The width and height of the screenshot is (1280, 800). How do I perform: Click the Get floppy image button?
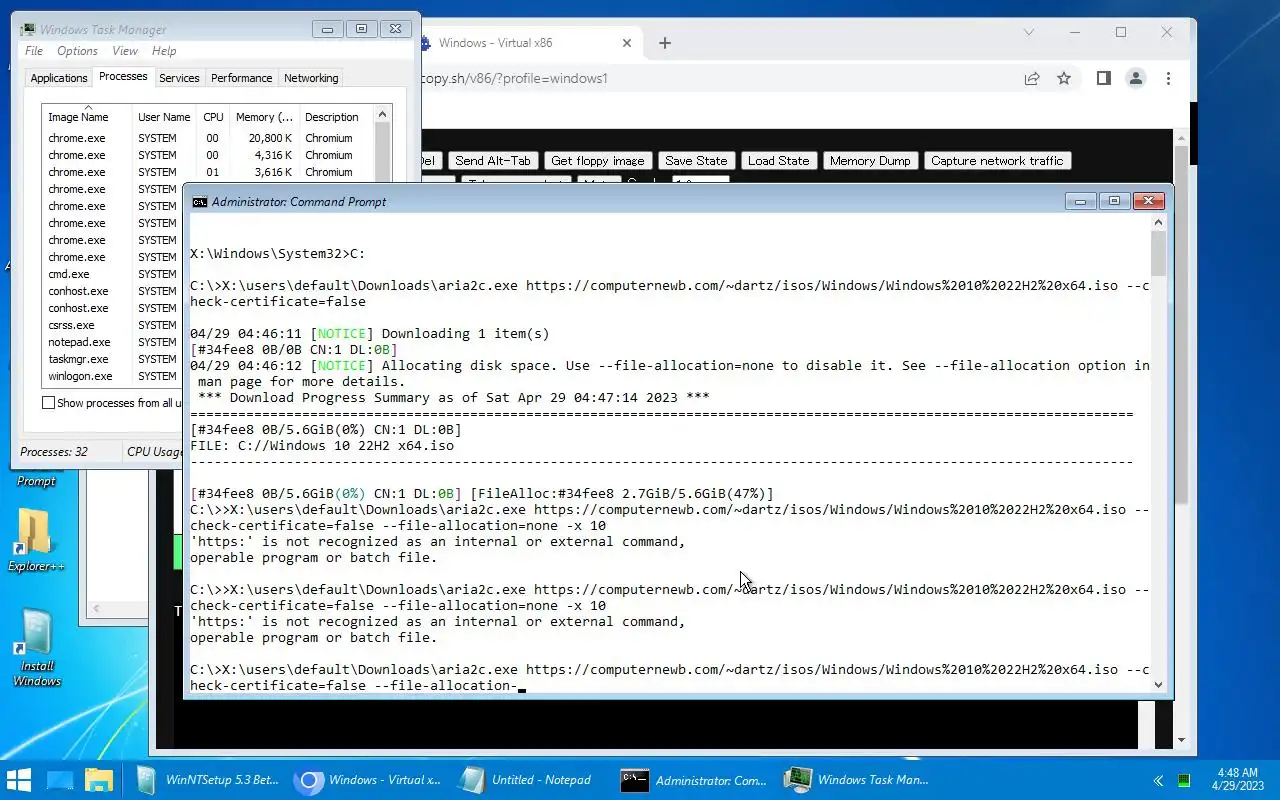pos(598,161)
